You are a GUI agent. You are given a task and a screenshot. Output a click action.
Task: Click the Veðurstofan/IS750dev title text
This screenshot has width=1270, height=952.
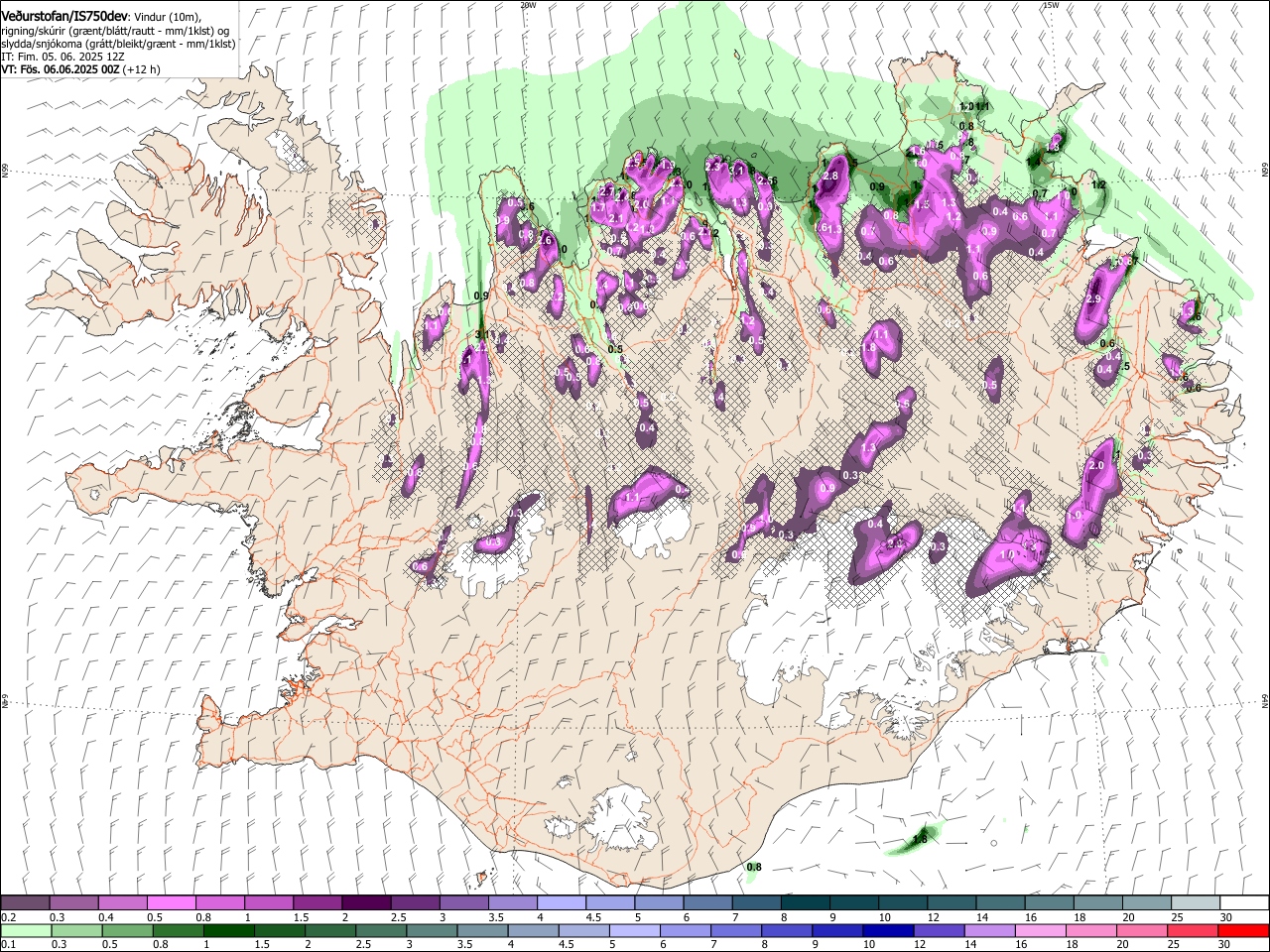[64, 15]
